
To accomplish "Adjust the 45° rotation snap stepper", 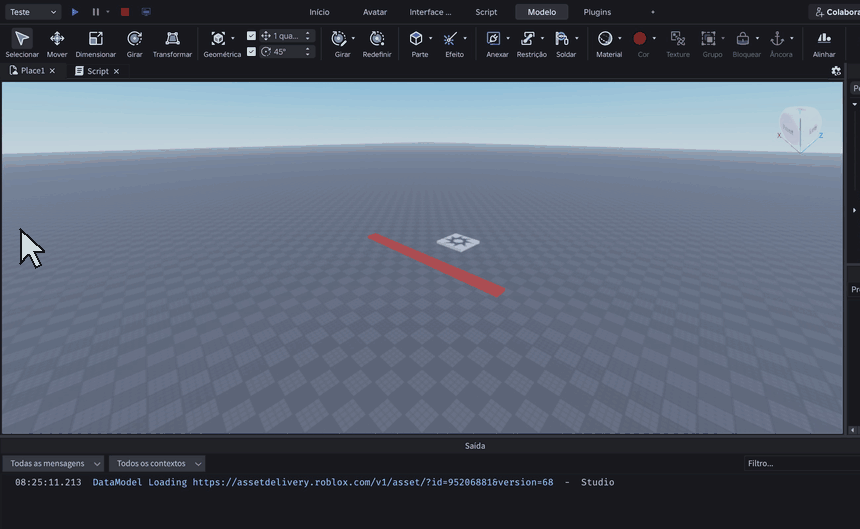I will (x=308, y=52).
